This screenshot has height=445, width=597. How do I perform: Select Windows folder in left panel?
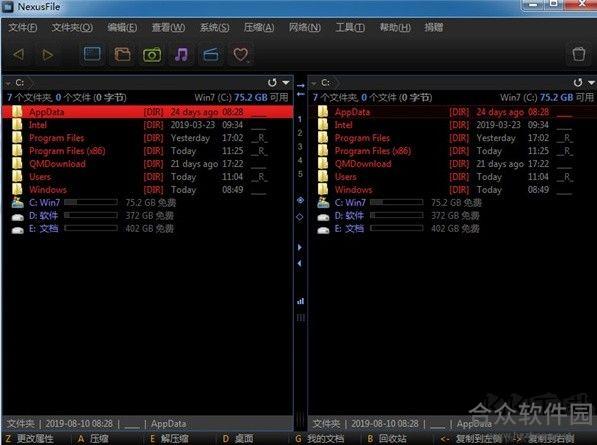[147, 190]
